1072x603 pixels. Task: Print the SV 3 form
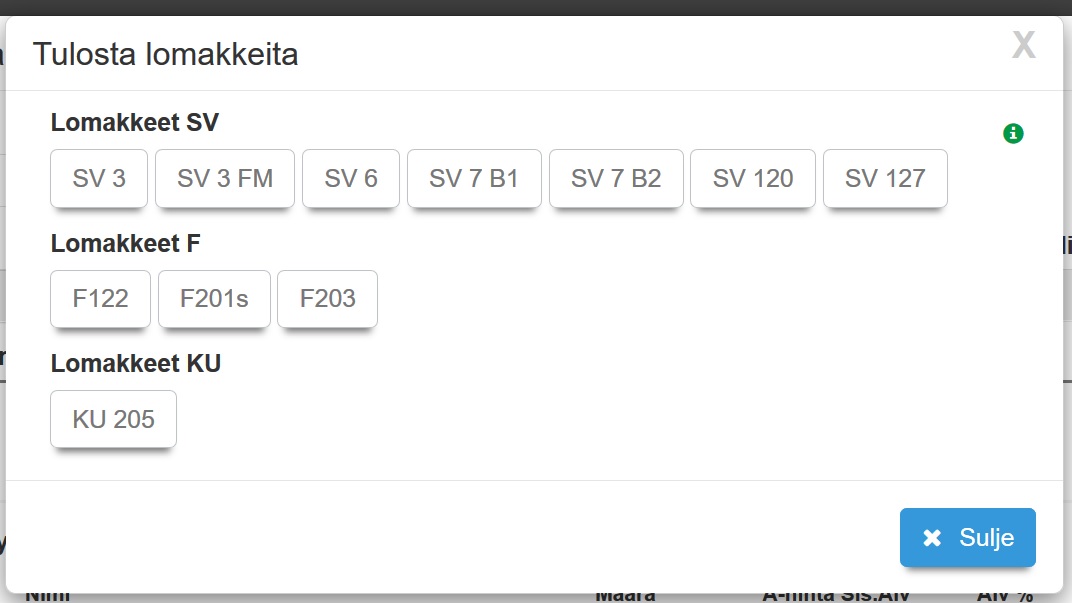click(x=99, y=179)
